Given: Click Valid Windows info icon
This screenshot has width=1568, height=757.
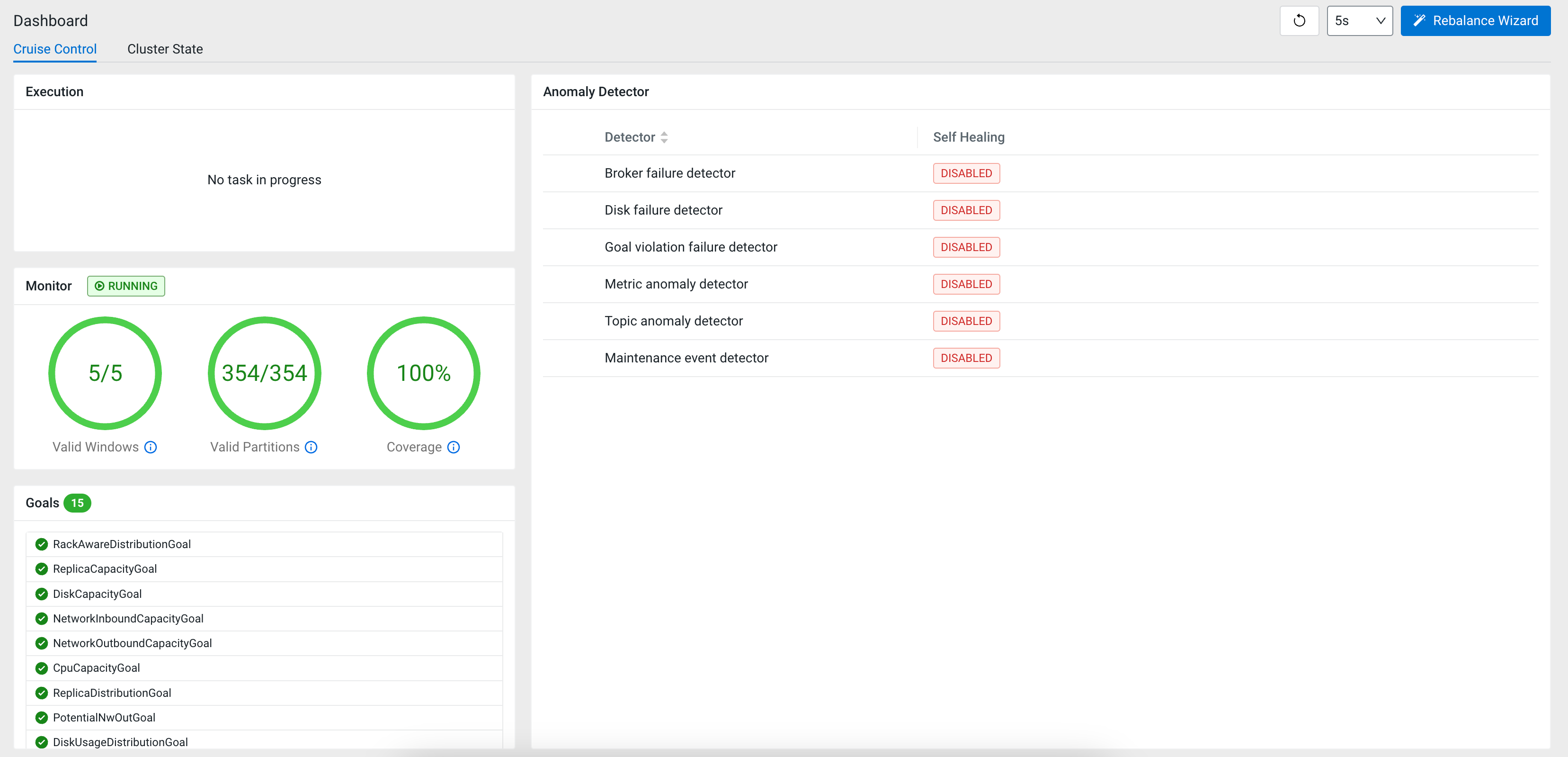Looking at the screenshot, I should 151,447.
